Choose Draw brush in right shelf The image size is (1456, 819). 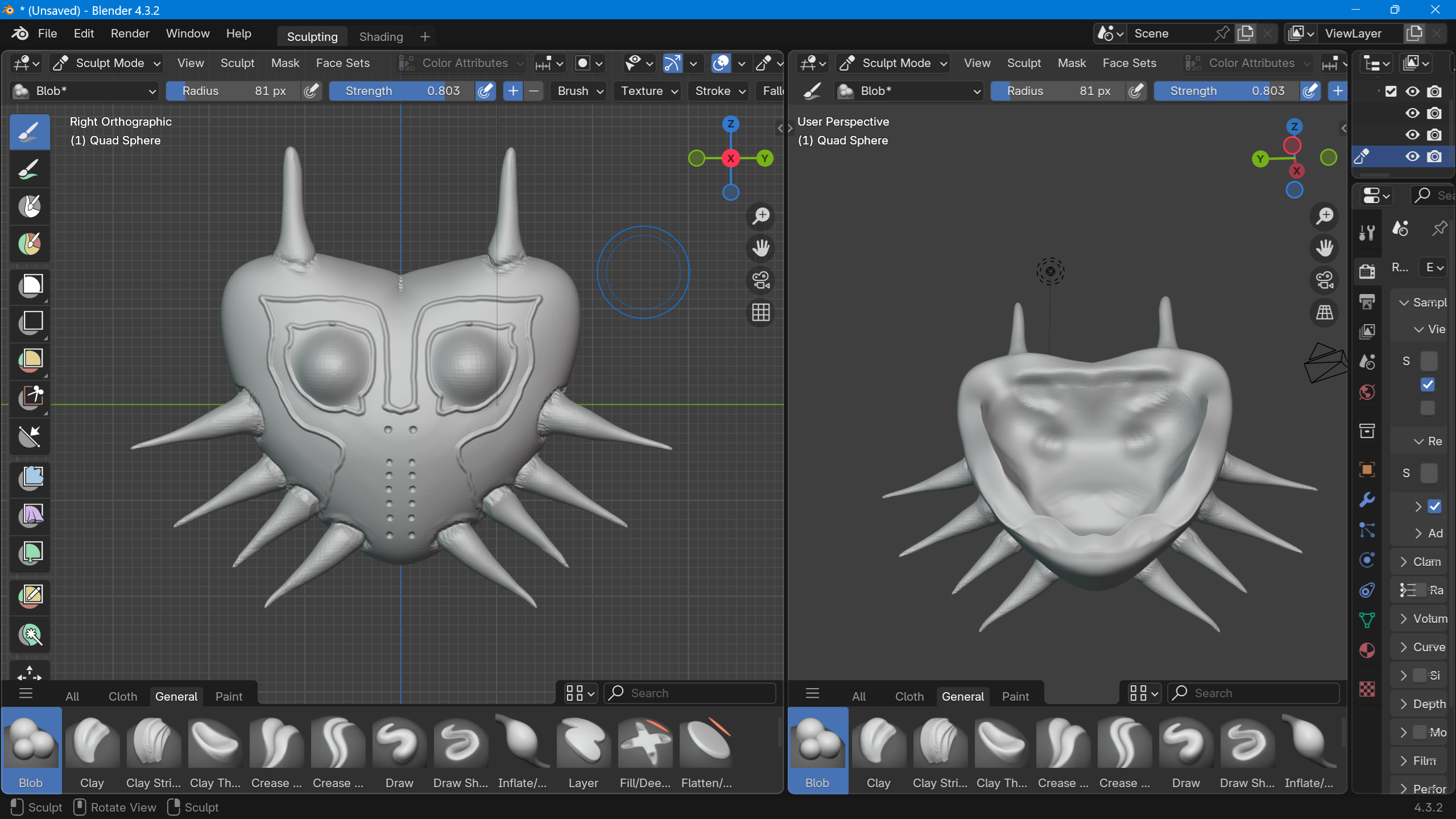[x=1186, y=751]
